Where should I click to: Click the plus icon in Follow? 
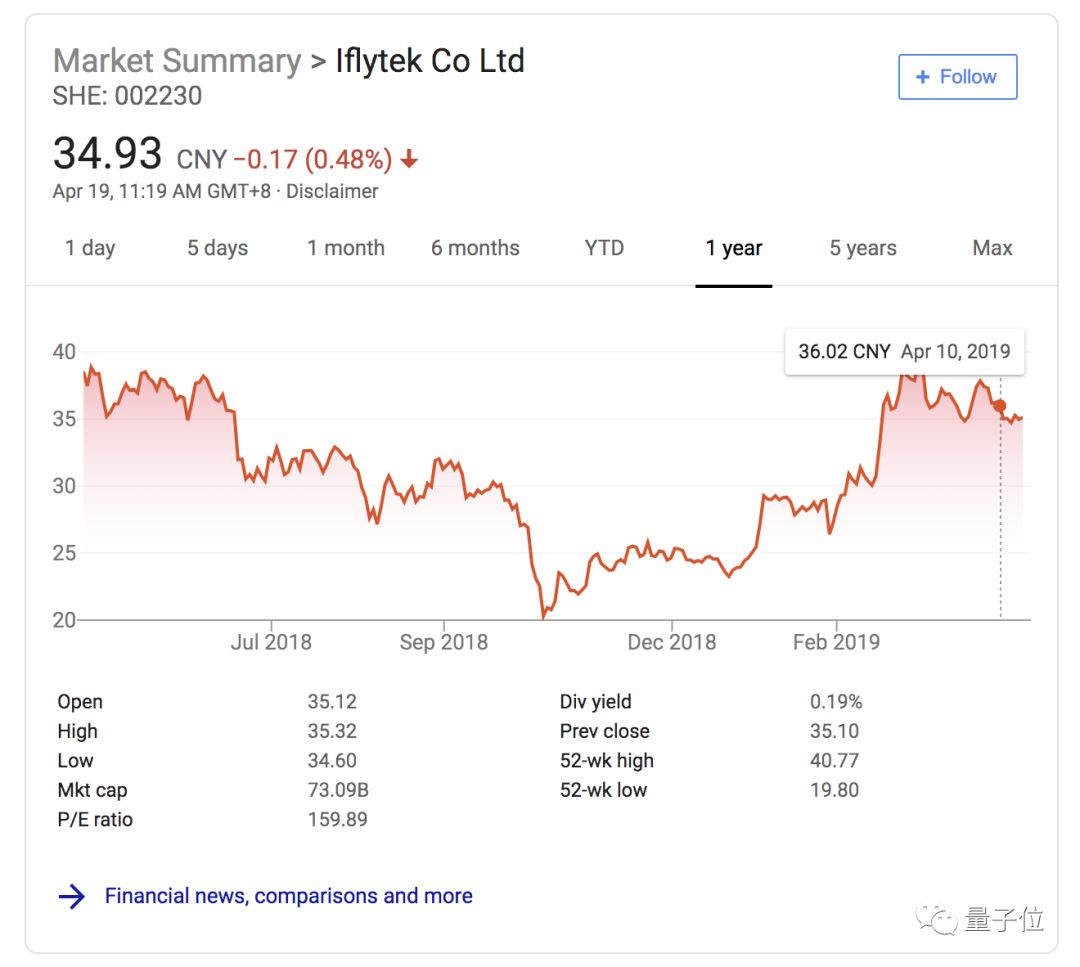coord(922,77)
